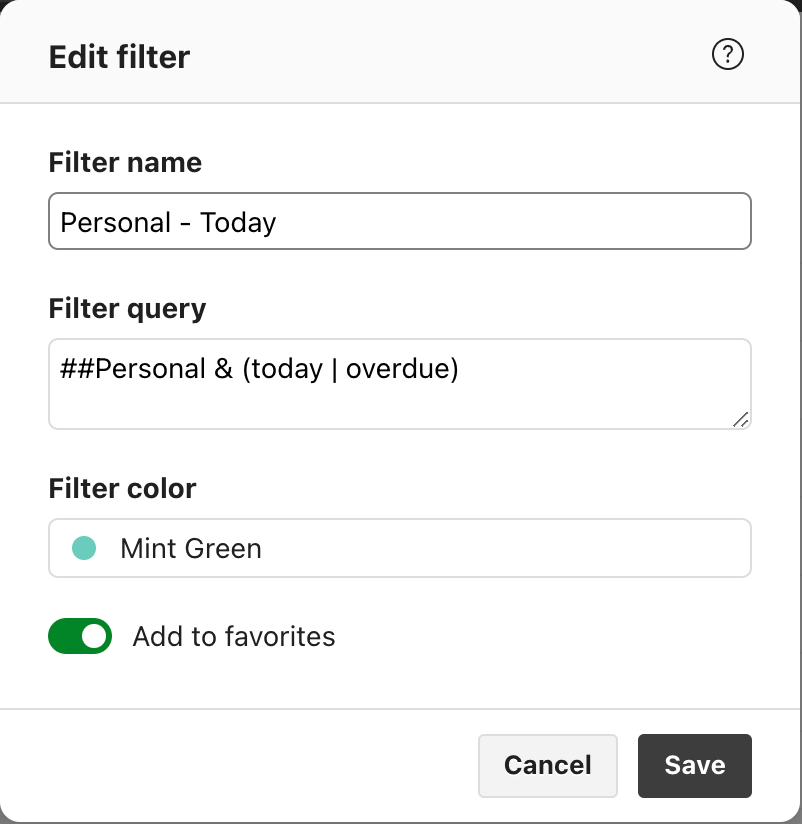Click the question mark circle icon
The height and width of the screenshot is (824, 802).
(728, 55)
